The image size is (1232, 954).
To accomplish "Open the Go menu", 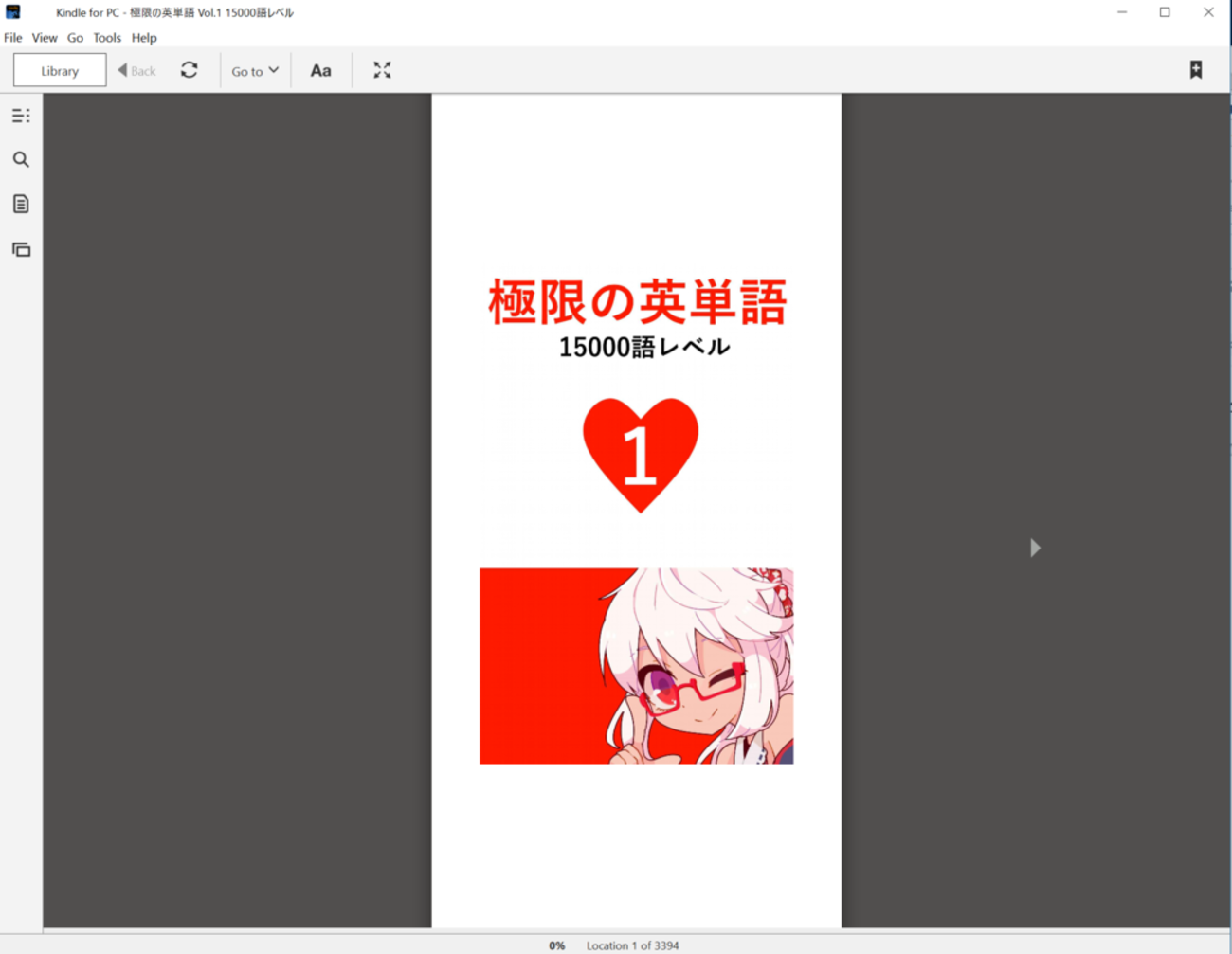I will (75, 38).
